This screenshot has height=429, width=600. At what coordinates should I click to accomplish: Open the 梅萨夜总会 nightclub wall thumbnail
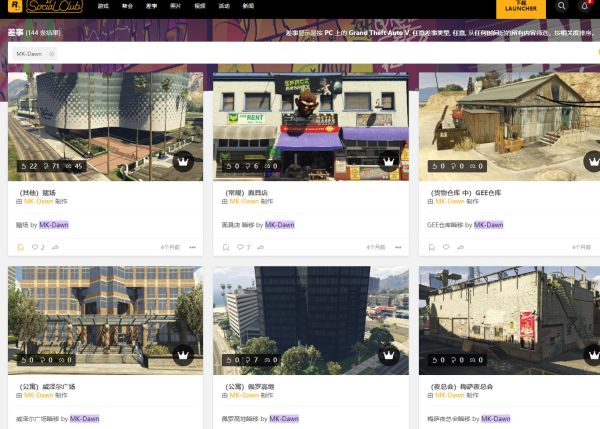509,320
